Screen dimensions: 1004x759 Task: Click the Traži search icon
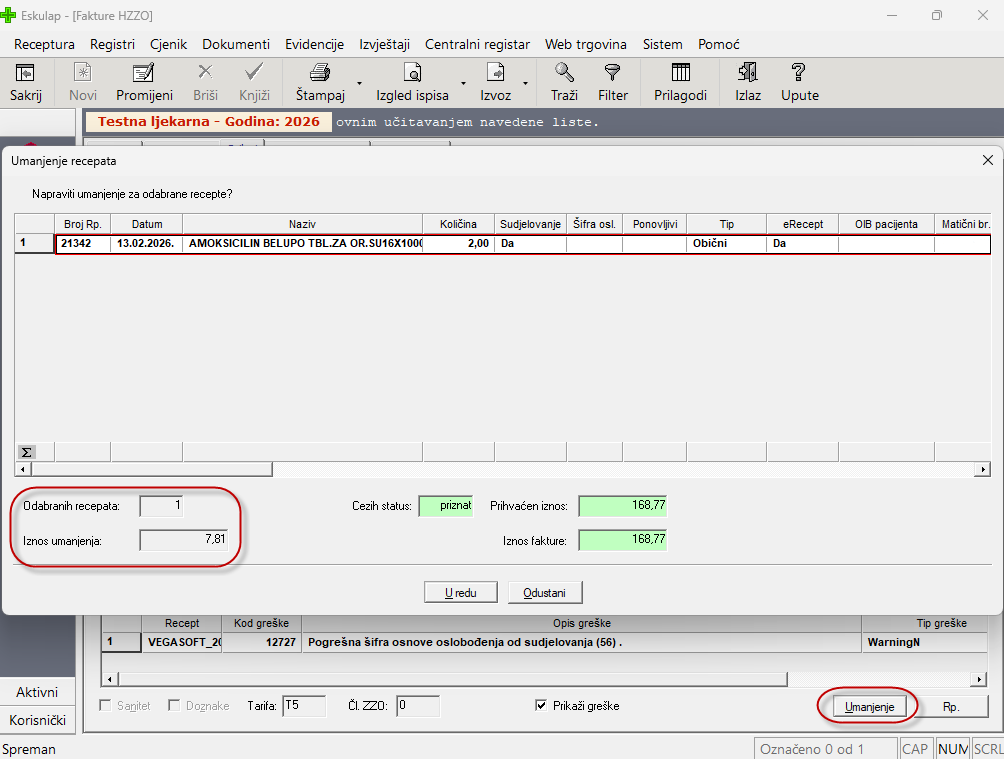(x=564, y=73)
